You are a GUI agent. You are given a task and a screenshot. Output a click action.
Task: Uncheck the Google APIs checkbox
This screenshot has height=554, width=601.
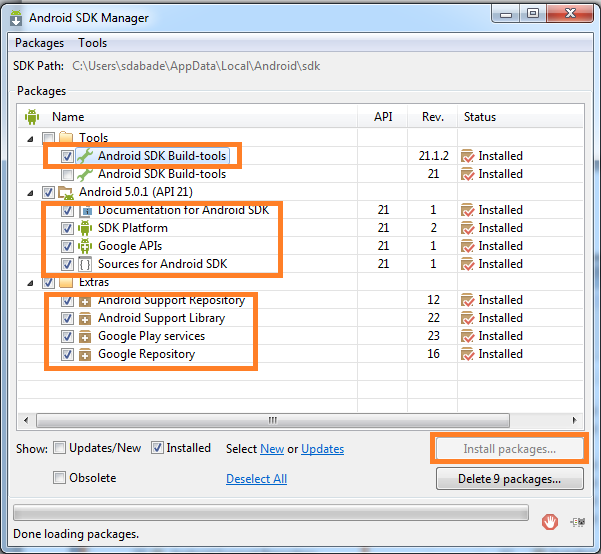tap(67, 246)
